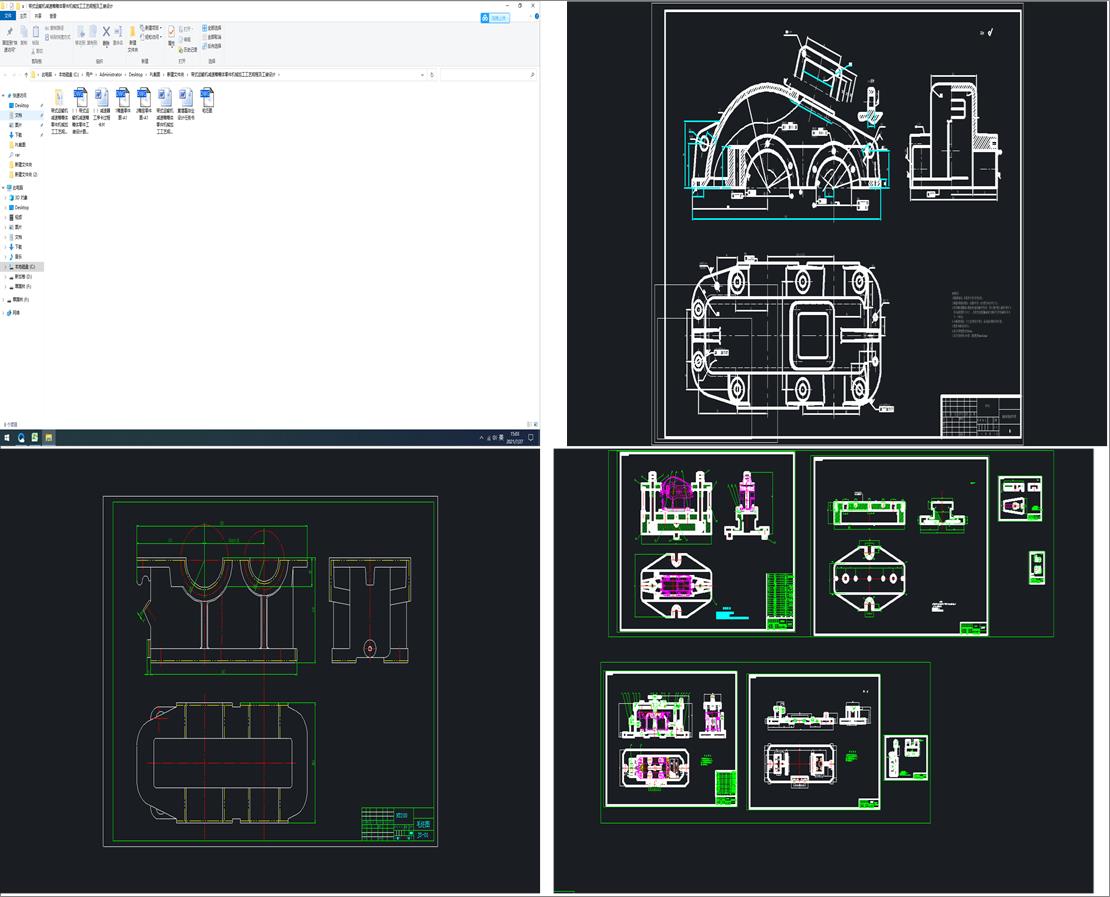The image size is (1110, 897).
Task: Open the browser icon on the taskbar
Action: [21, 438]
